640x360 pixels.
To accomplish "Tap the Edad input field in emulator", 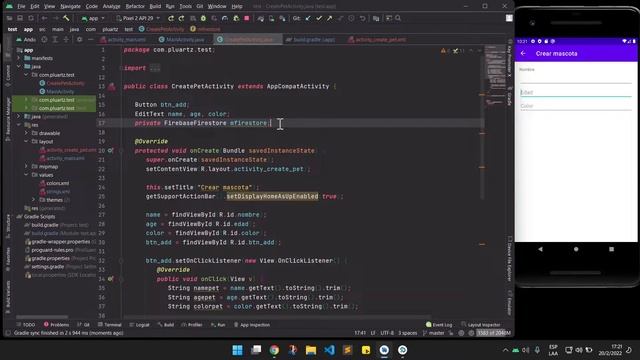I will [576, 93].
